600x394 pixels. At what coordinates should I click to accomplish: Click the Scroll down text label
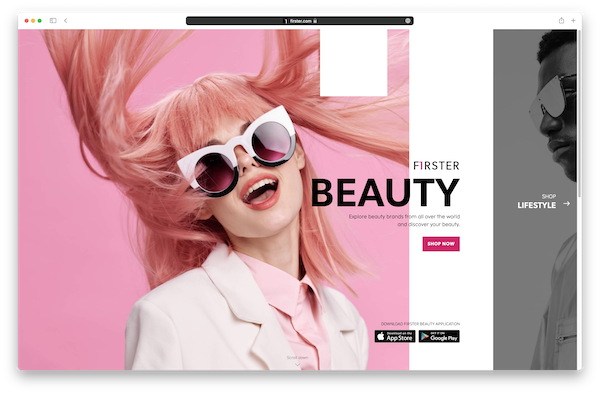point(297,358)
